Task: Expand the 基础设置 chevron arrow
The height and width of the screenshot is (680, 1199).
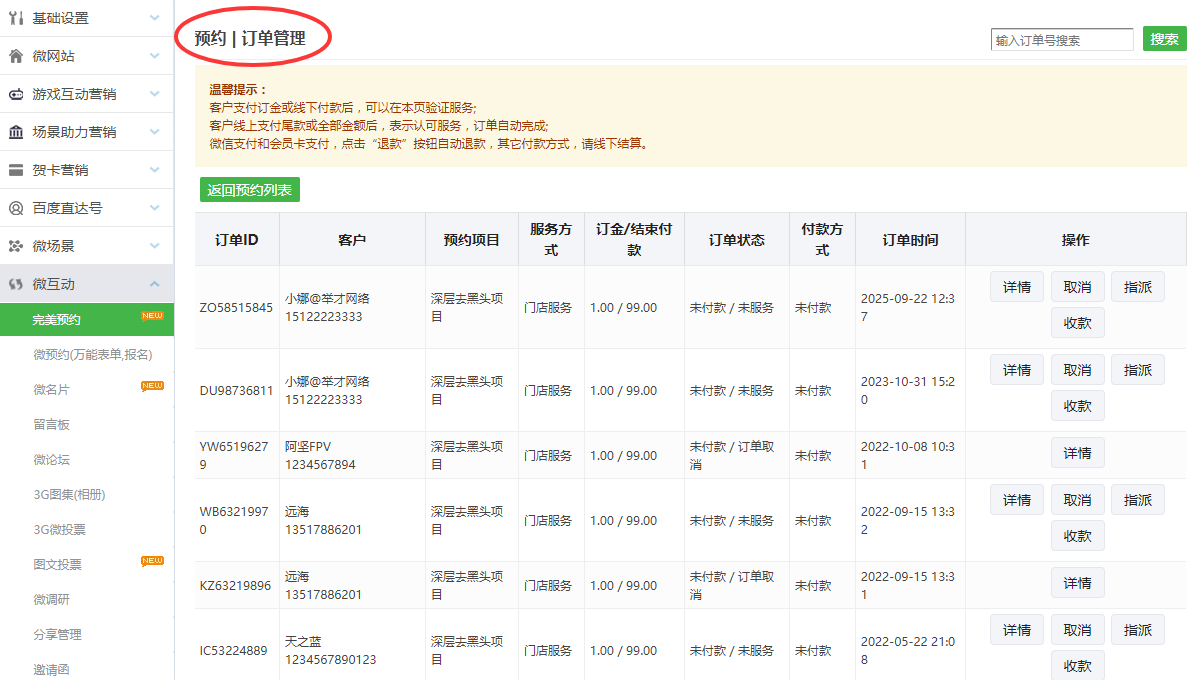Action: [154, 18]
